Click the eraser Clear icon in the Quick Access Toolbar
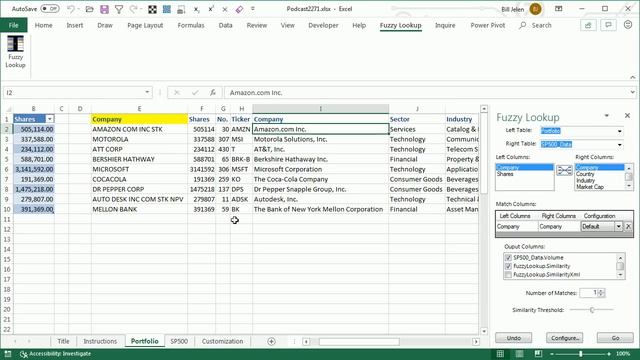Screen dimensions: 640x360 coord(239,9)
